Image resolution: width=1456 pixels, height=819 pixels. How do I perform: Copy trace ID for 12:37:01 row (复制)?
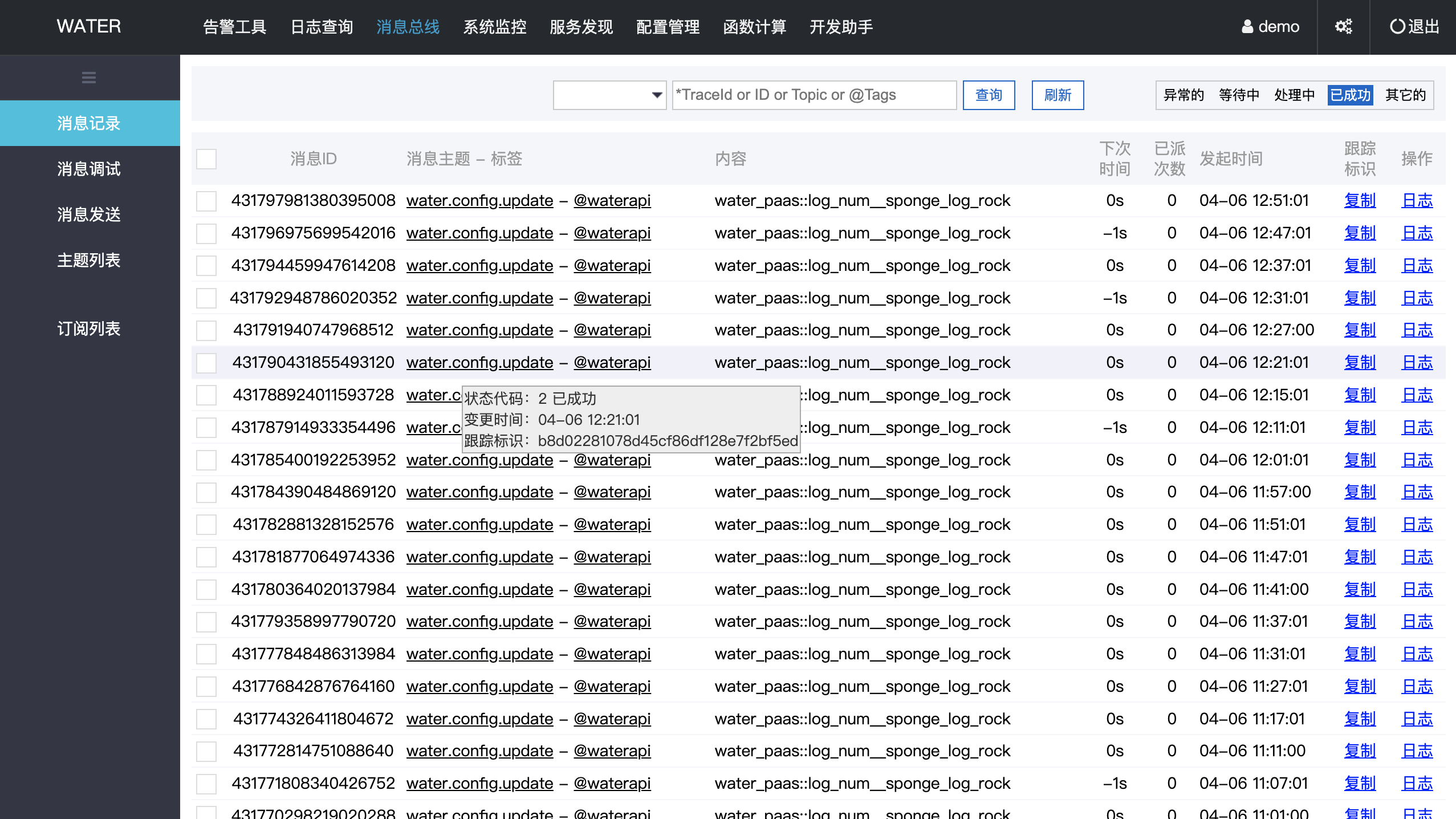tap(1360, 266)
